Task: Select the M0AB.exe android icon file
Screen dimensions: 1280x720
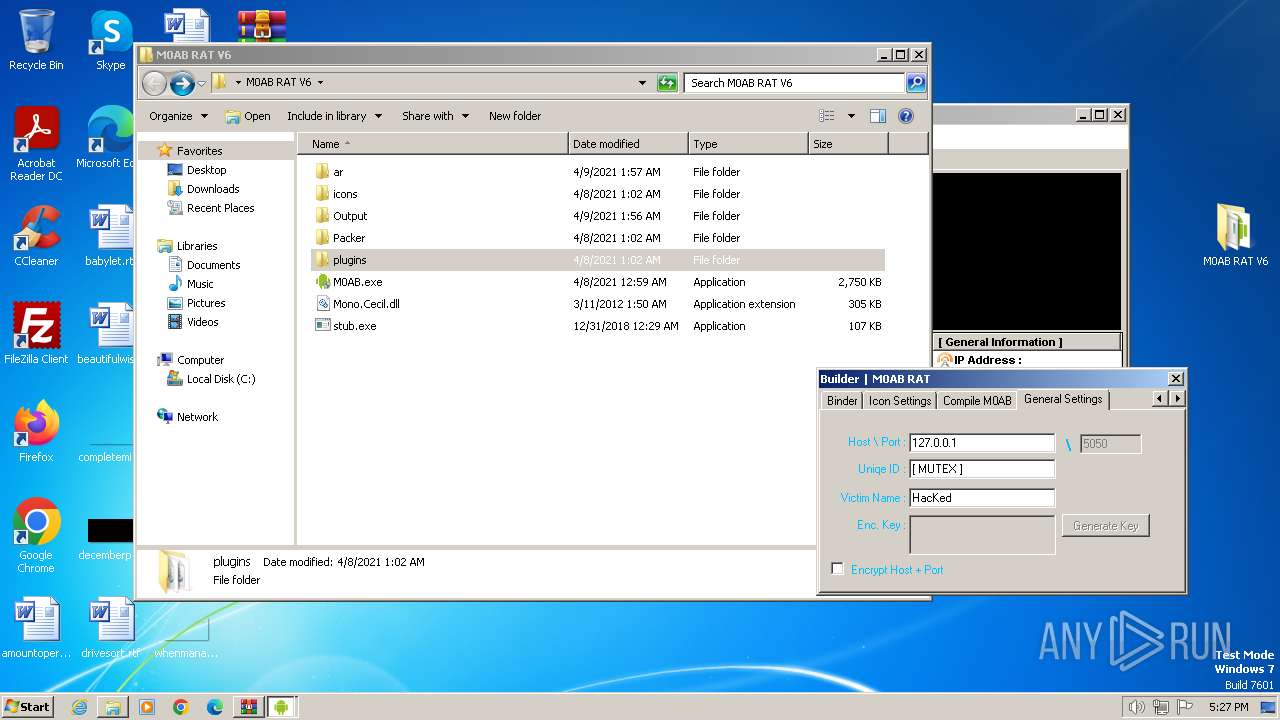Action: click(322, 282)
